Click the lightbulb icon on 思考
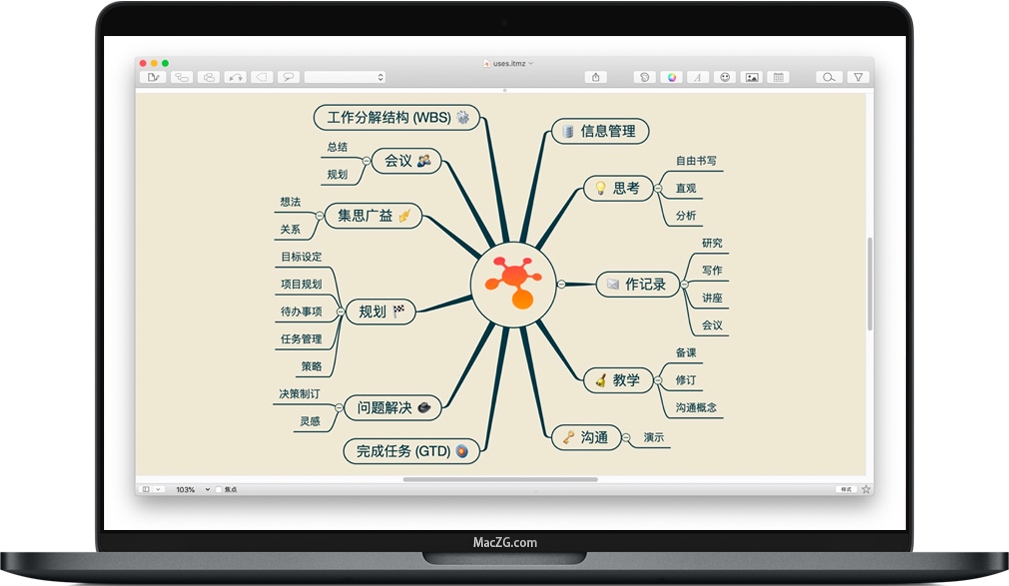Screen dimensions: 1009x586 click(x=600, y=188)
